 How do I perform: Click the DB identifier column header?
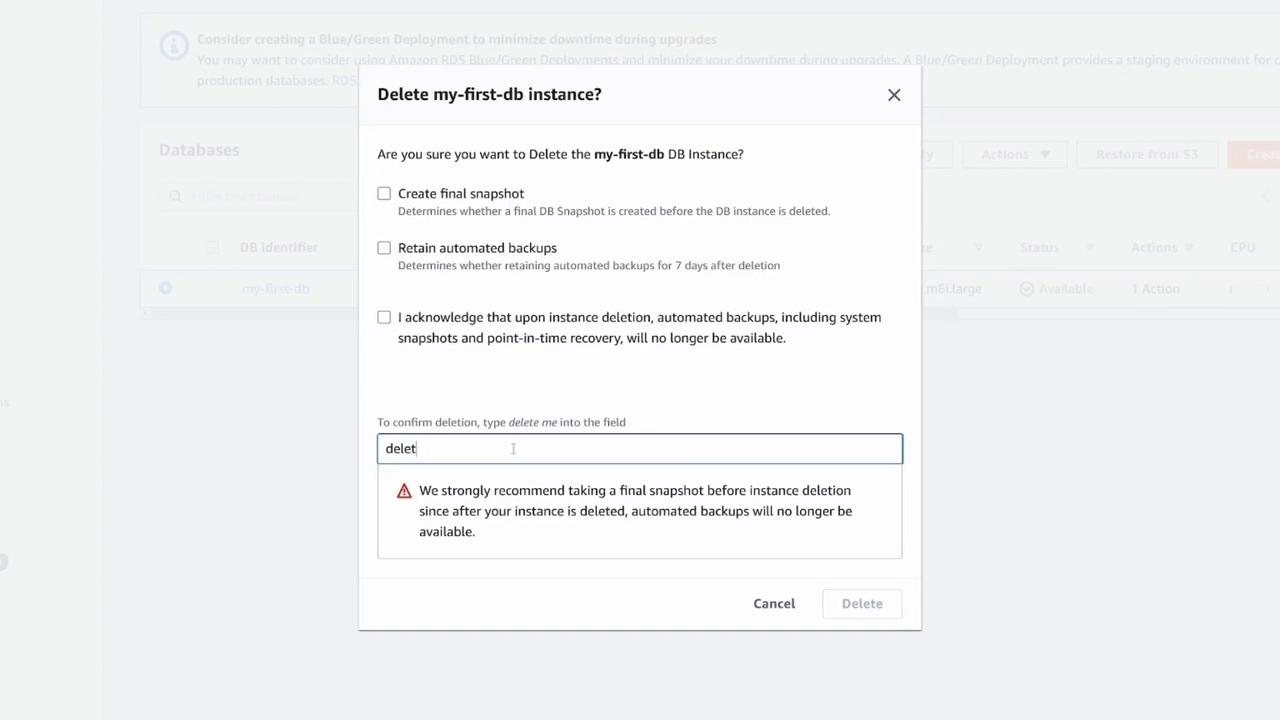279,248
